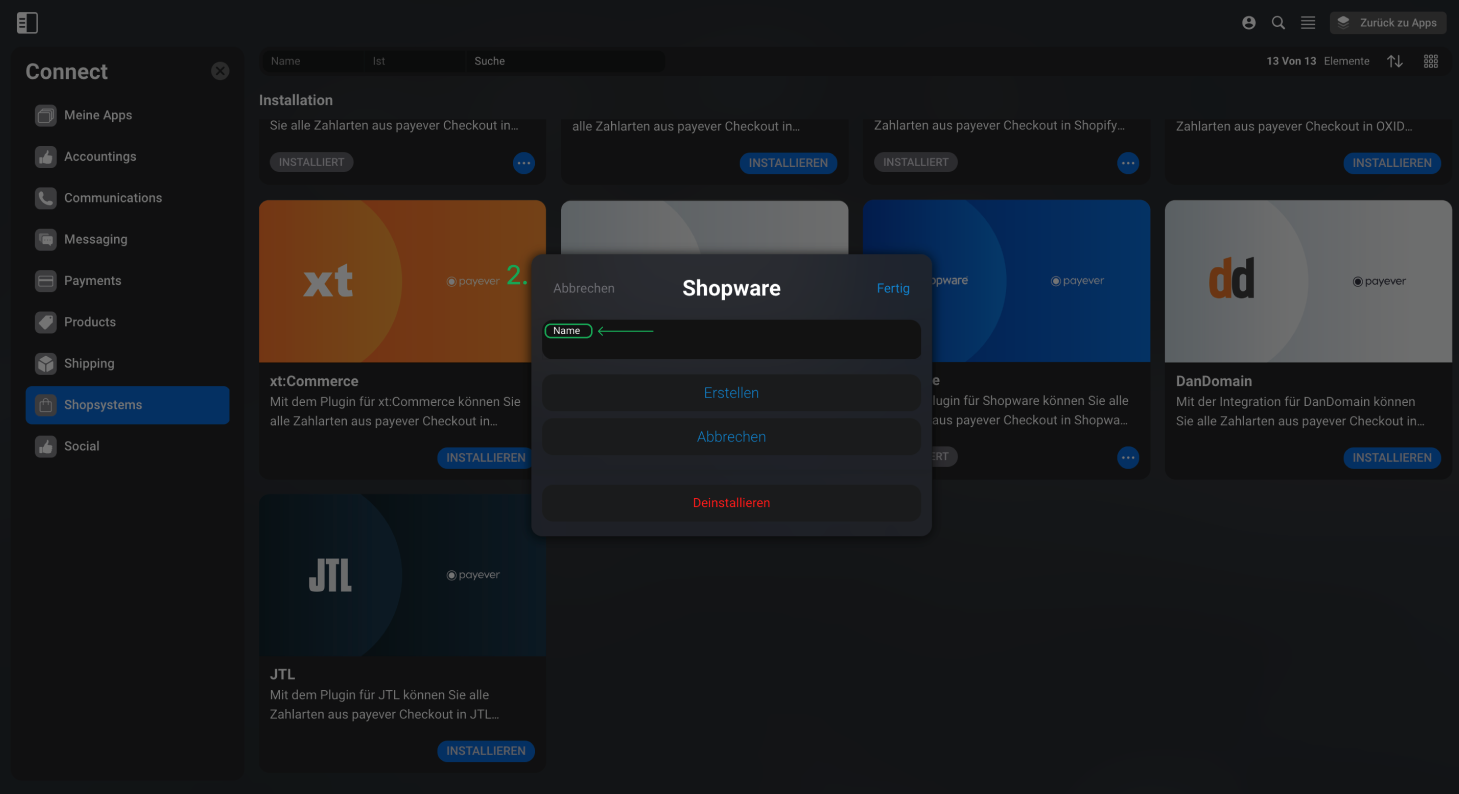Click the xt:Commerce title text
Screen dimensions: 1459x794
click(x=314, y=381)
